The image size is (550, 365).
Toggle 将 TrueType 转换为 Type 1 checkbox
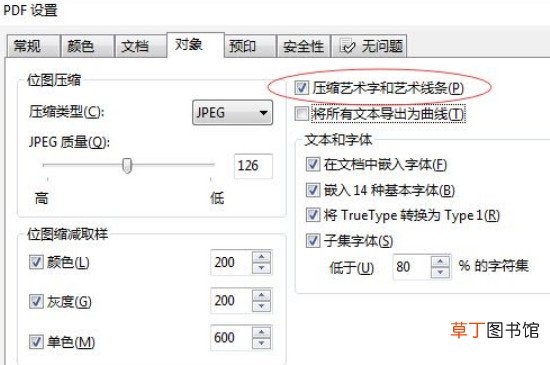pos(313,215)
